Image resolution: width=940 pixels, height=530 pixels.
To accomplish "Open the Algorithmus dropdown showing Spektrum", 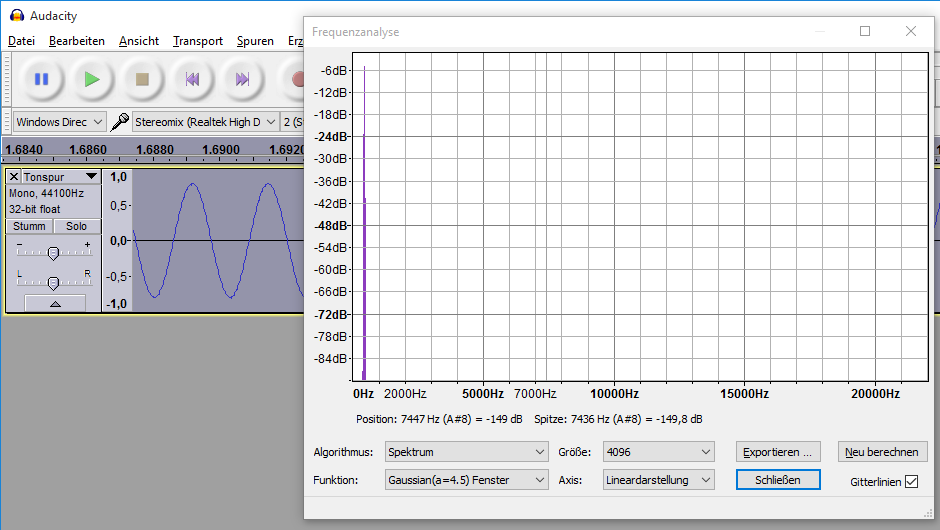I will coord(466,452).
